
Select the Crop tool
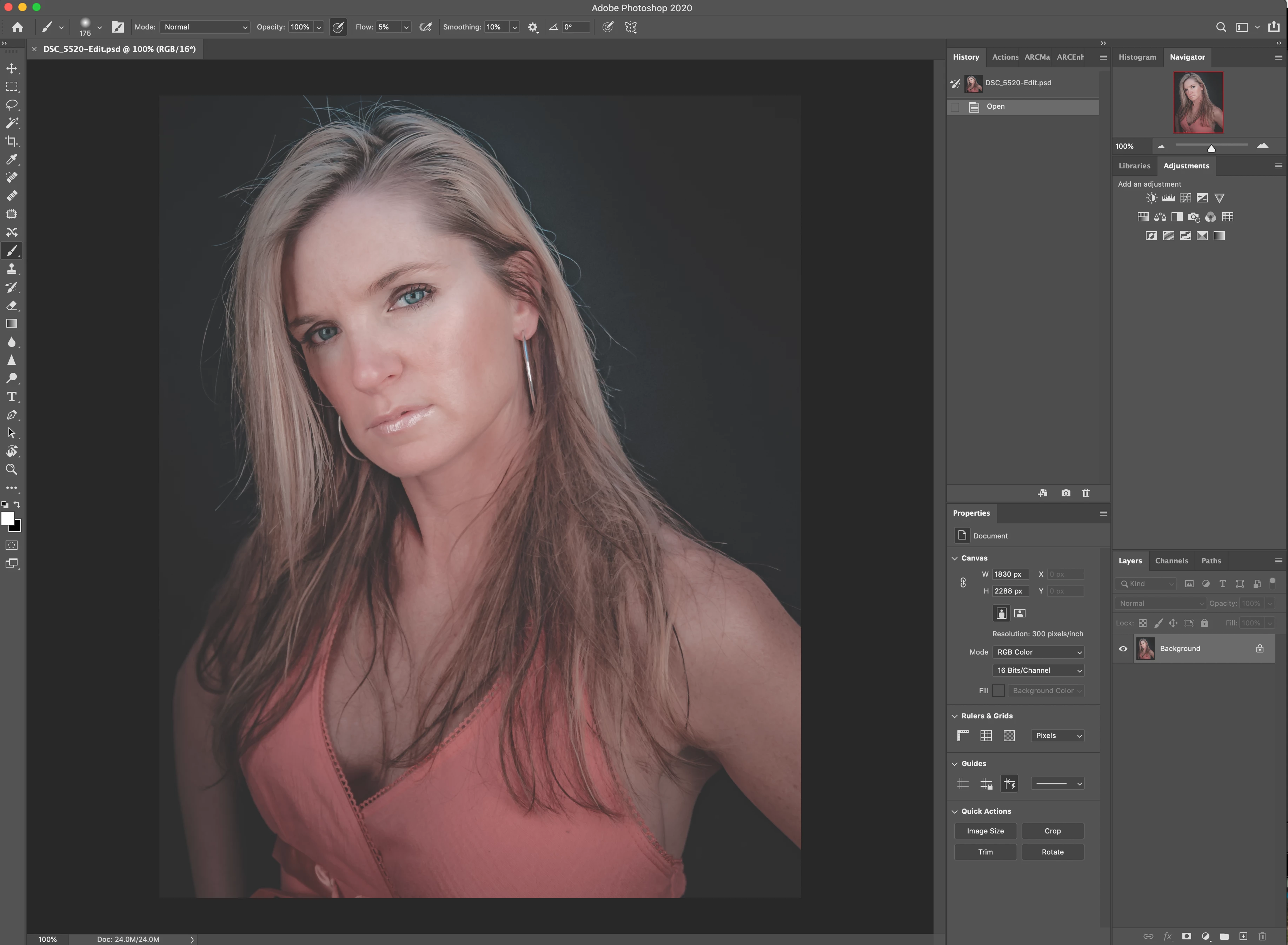[12, 141]
